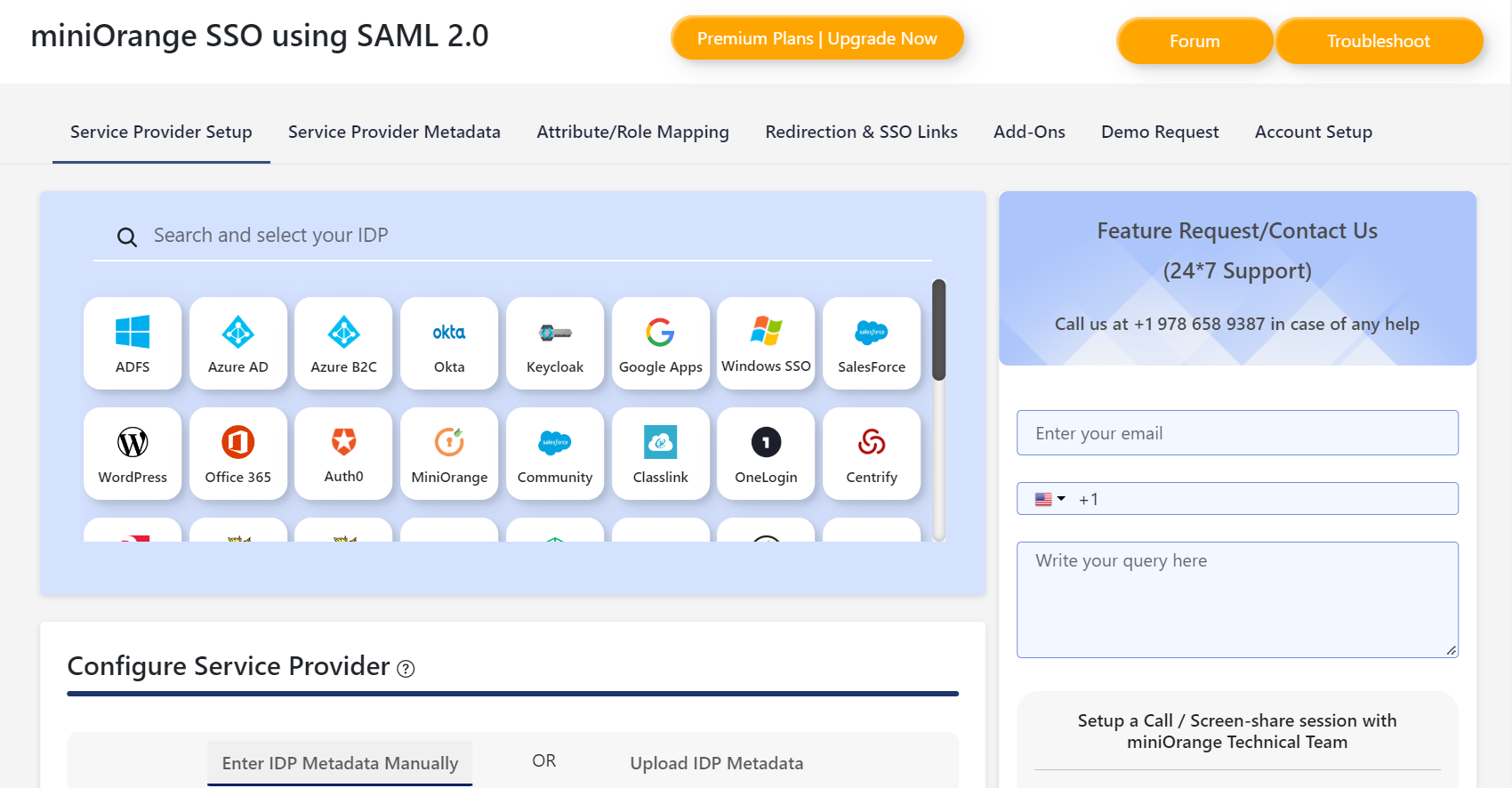This screenshot has width=1512, height=788.
Task: Pick the OneLogin IDP tile
Action: pos(766,454)
